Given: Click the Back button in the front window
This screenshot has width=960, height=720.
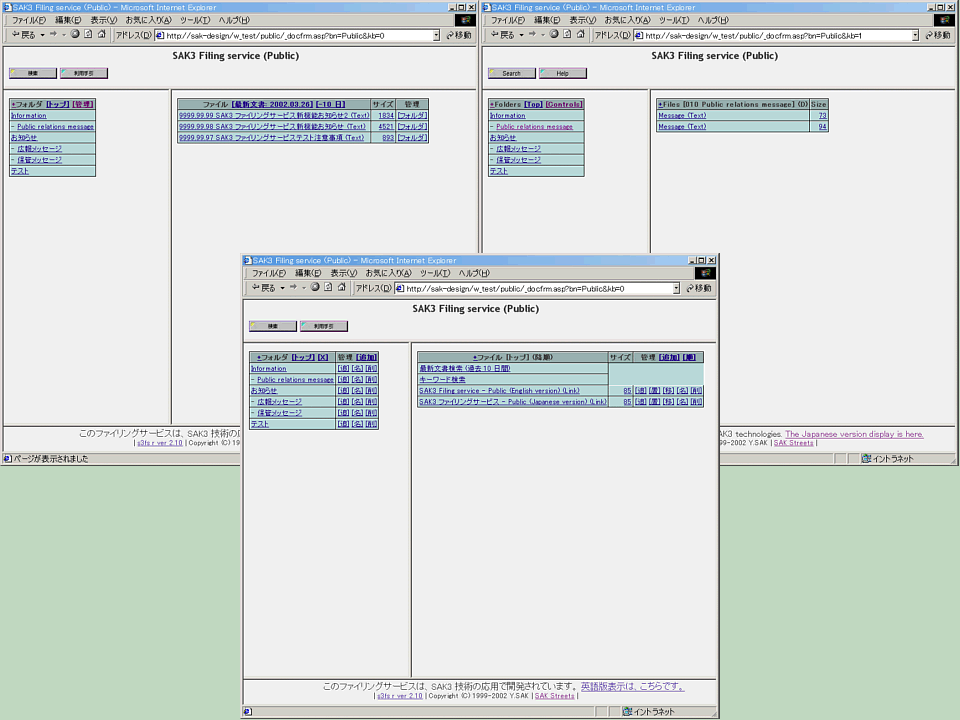Looking at the screenshot, I should pos(263,288).
